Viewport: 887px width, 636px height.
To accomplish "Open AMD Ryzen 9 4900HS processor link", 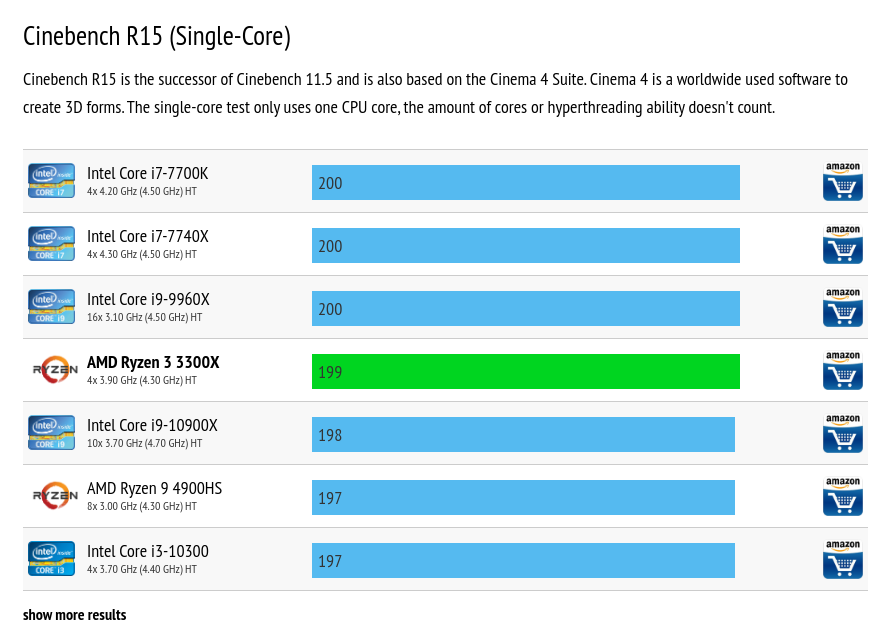I will coord(154,489).
